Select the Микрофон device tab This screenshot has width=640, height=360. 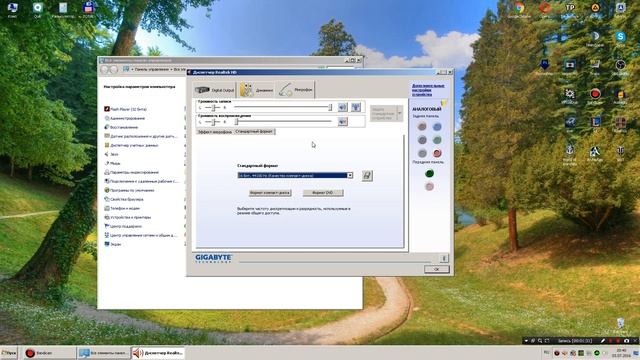(x=296, y=89)
